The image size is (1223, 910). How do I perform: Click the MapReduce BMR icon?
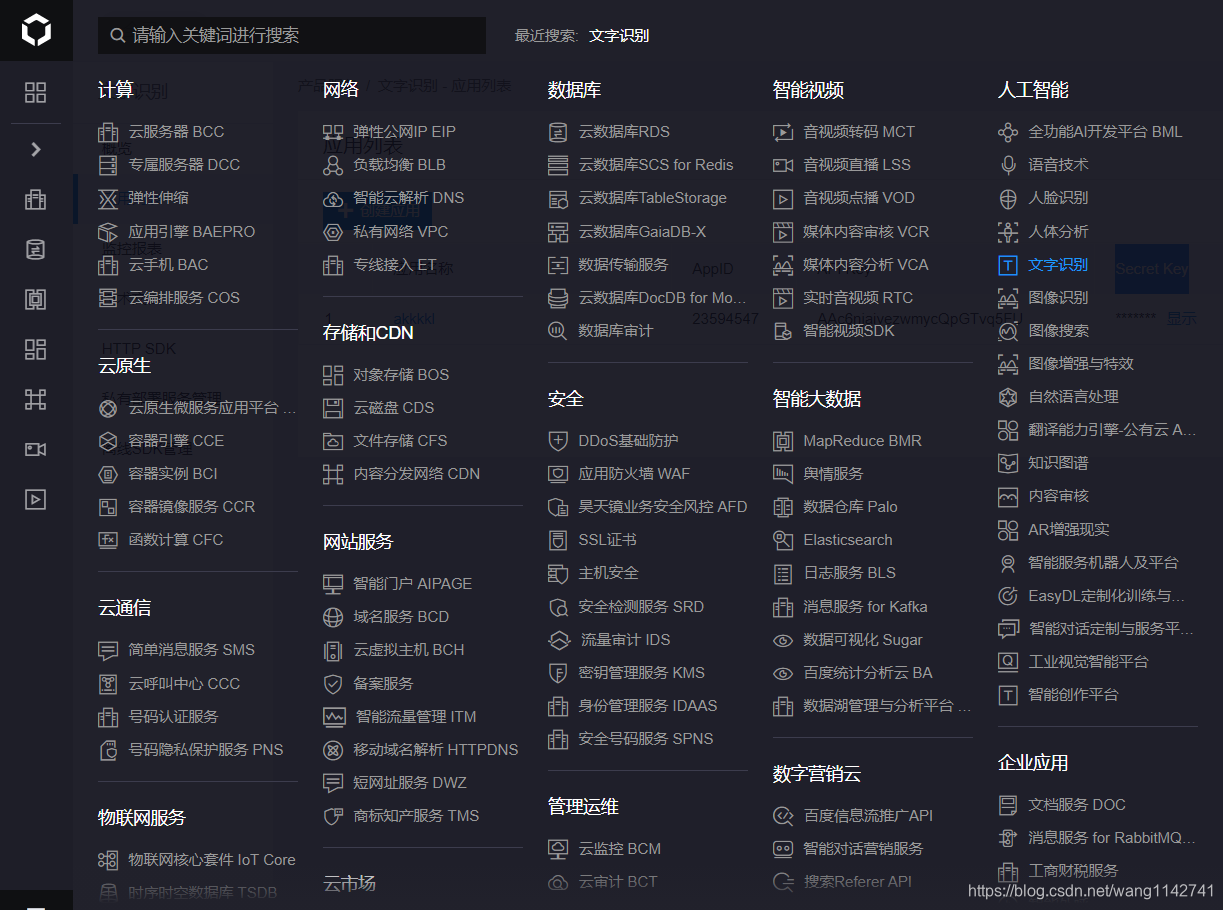pyautogui.click(x=784, y=441)
